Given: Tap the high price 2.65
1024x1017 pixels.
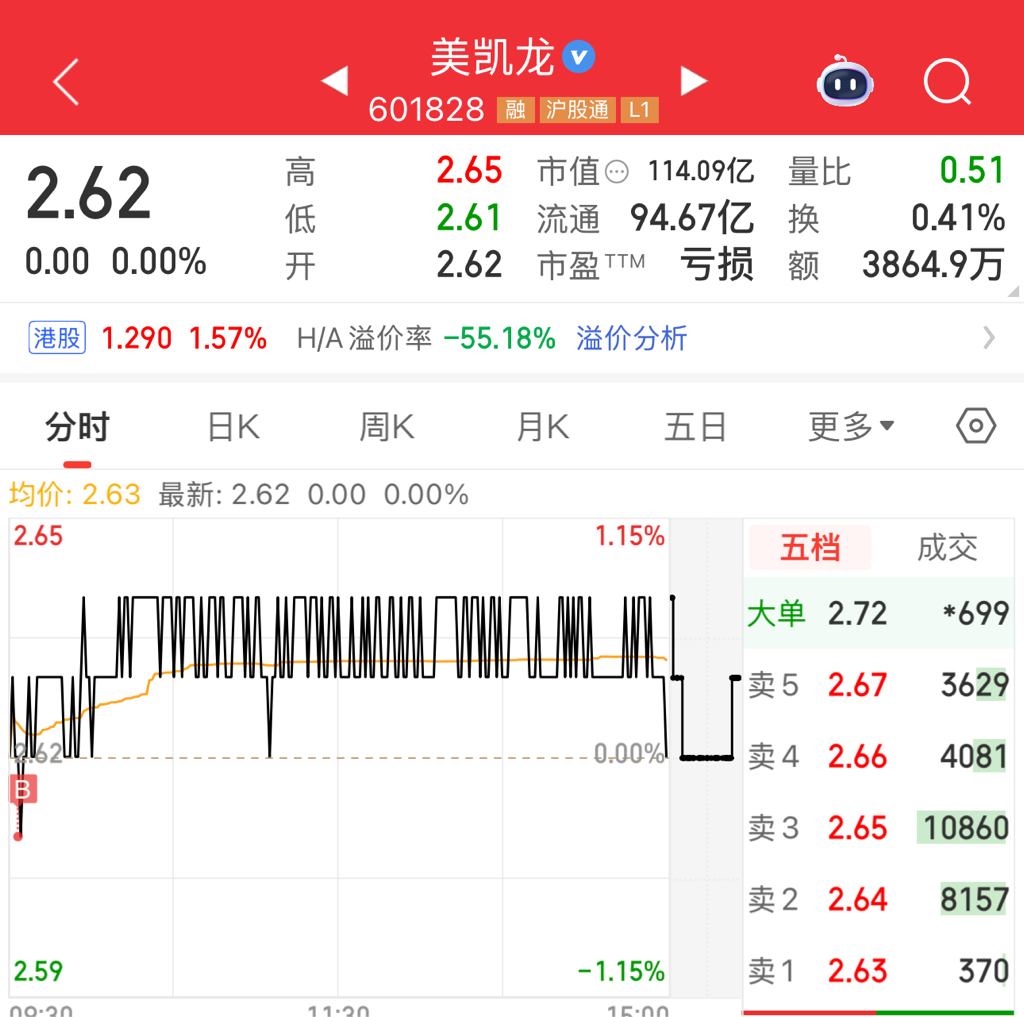Looking at the screenshot, I should [469, 170].
